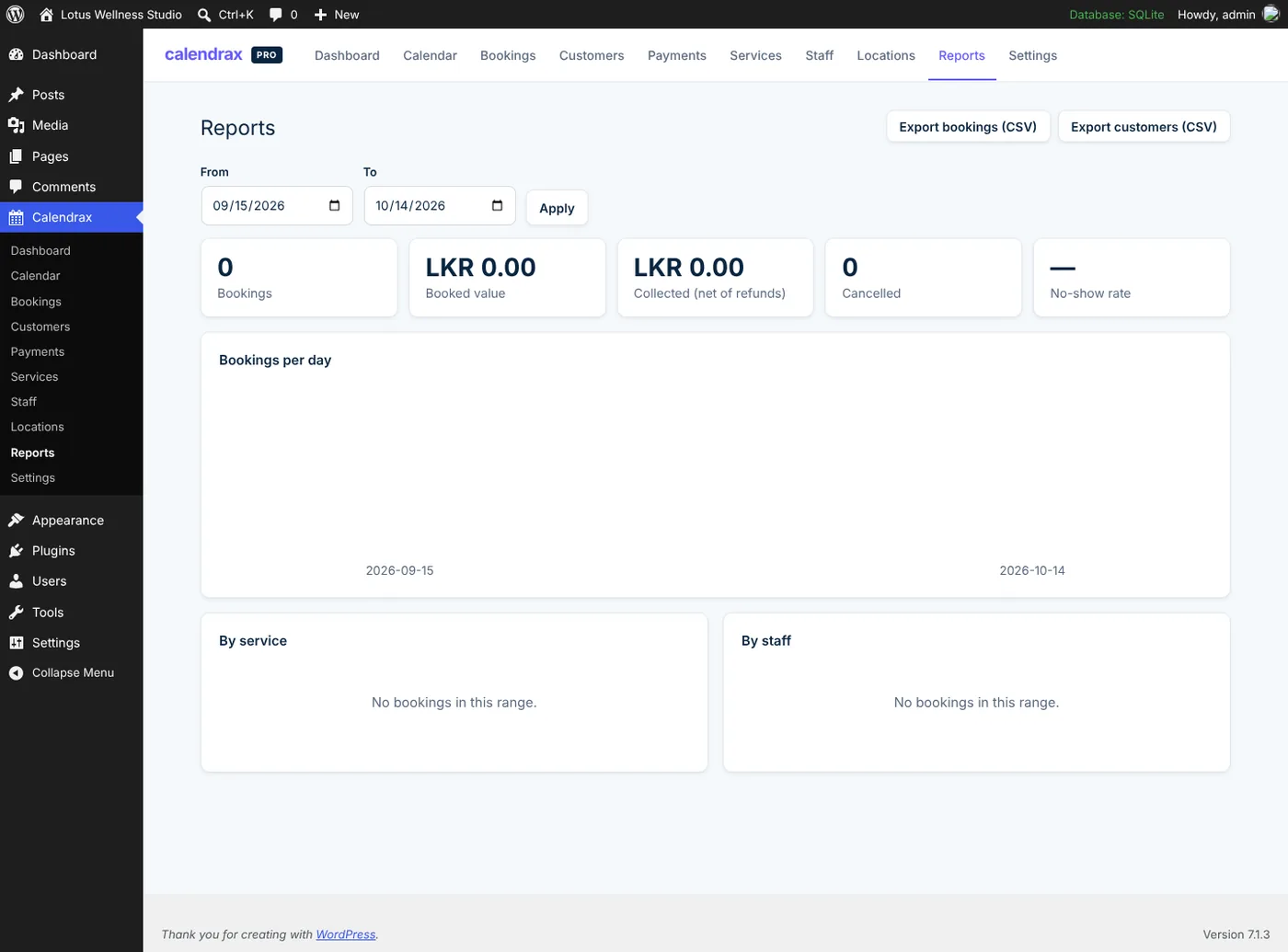1288x952 pixels.
Task: Click the Howdy, admin account text
Action: point(1216,15)
